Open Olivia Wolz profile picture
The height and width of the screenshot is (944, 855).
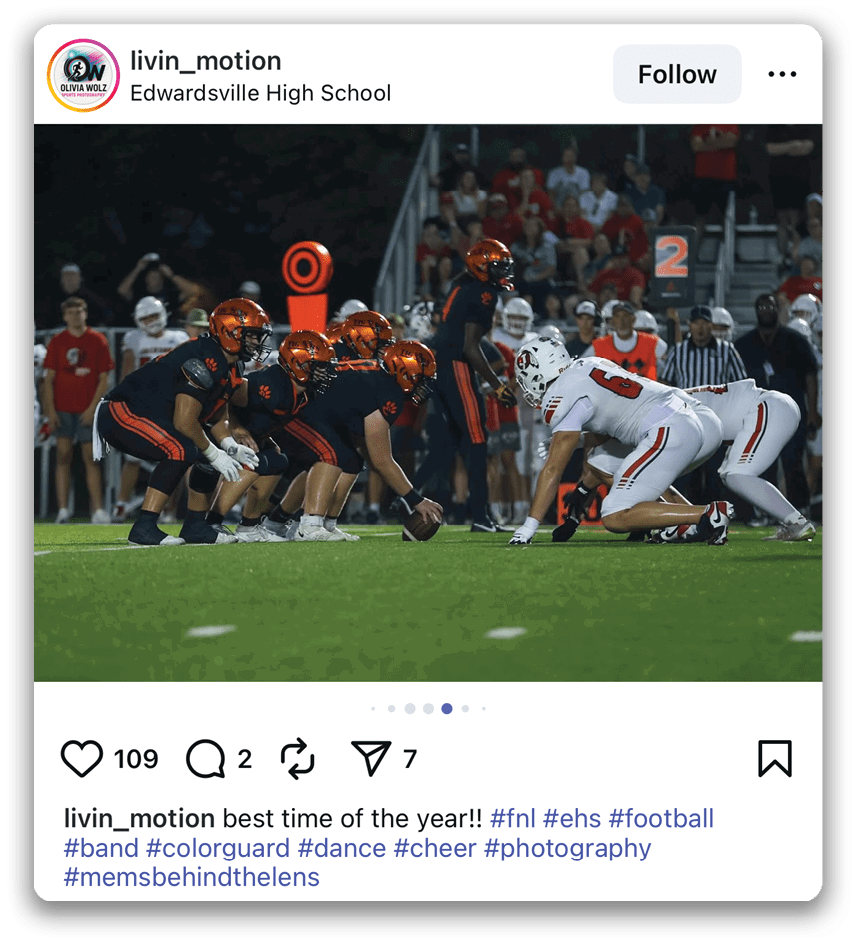83,75
